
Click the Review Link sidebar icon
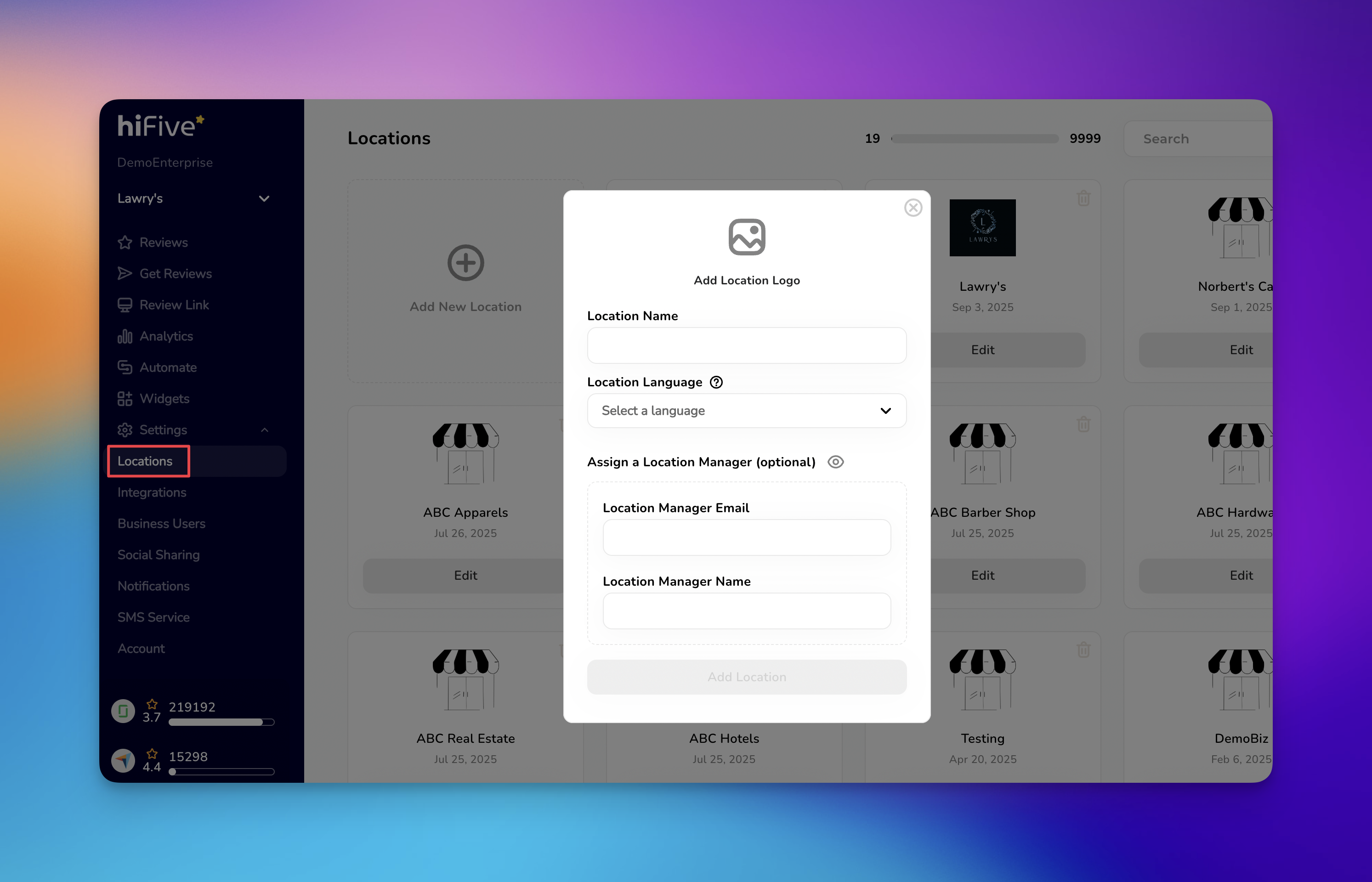click(125, 305)
